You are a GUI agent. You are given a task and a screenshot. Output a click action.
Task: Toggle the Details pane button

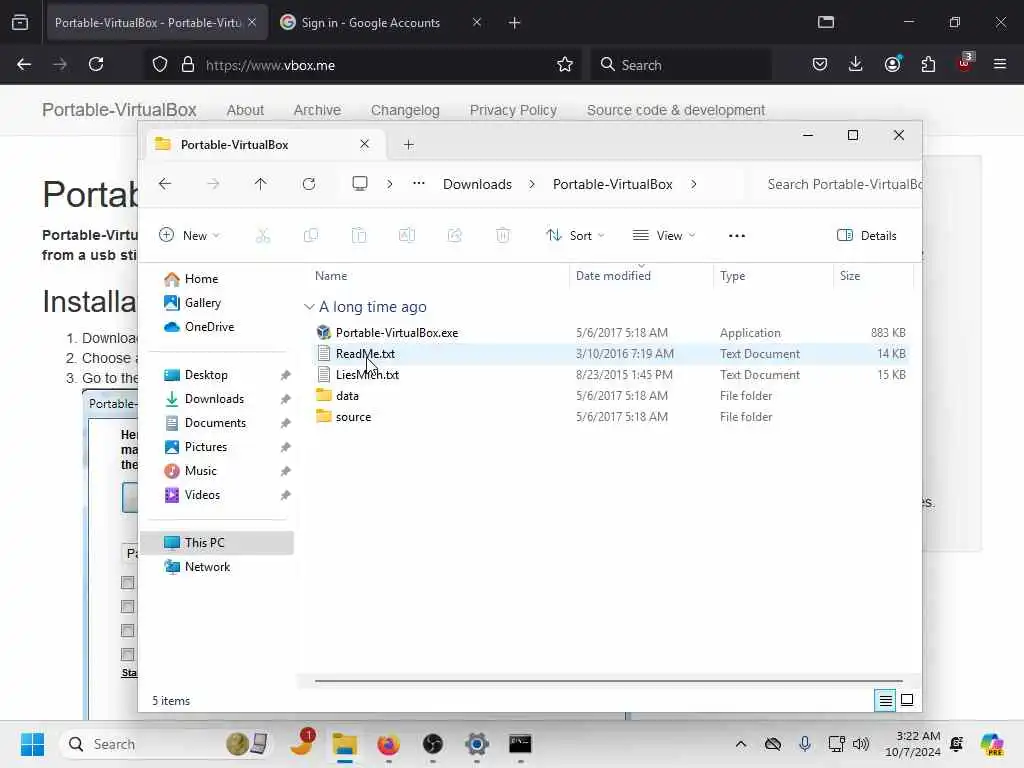867,236
